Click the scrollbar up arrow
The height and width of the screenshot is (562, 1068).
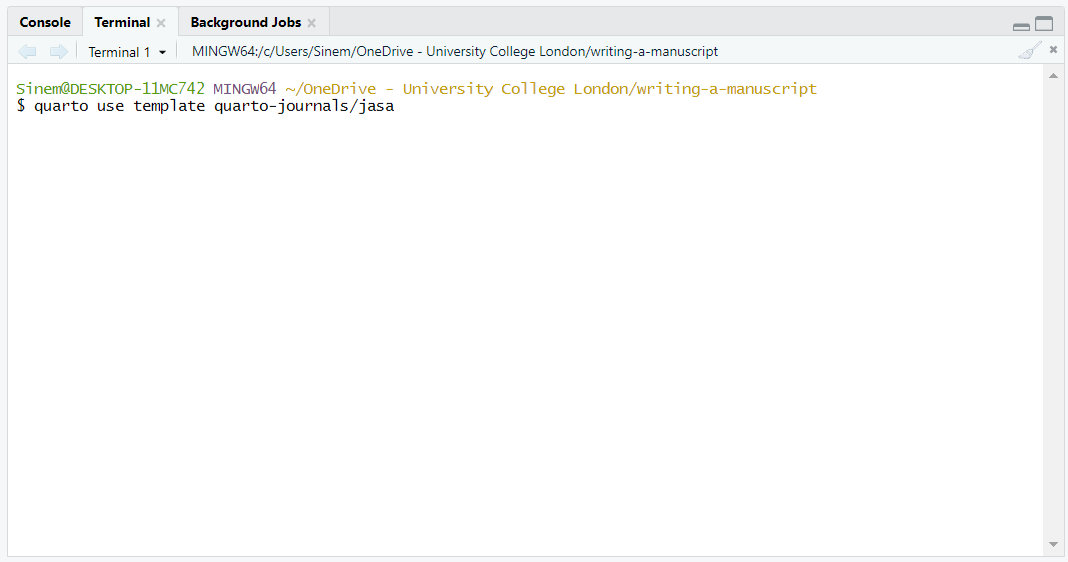(x=1053, y=76)
